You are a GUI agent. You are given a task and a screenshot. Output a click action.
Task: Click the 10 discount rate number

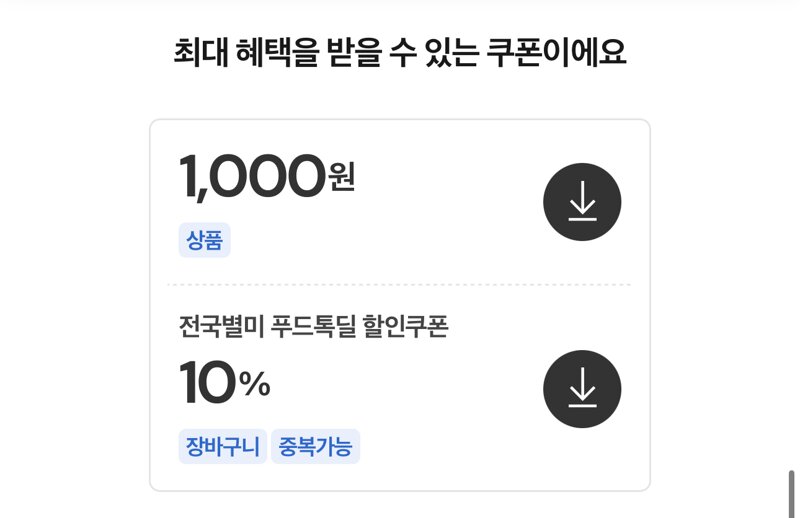pyautogui.click(x=208, y=382)
